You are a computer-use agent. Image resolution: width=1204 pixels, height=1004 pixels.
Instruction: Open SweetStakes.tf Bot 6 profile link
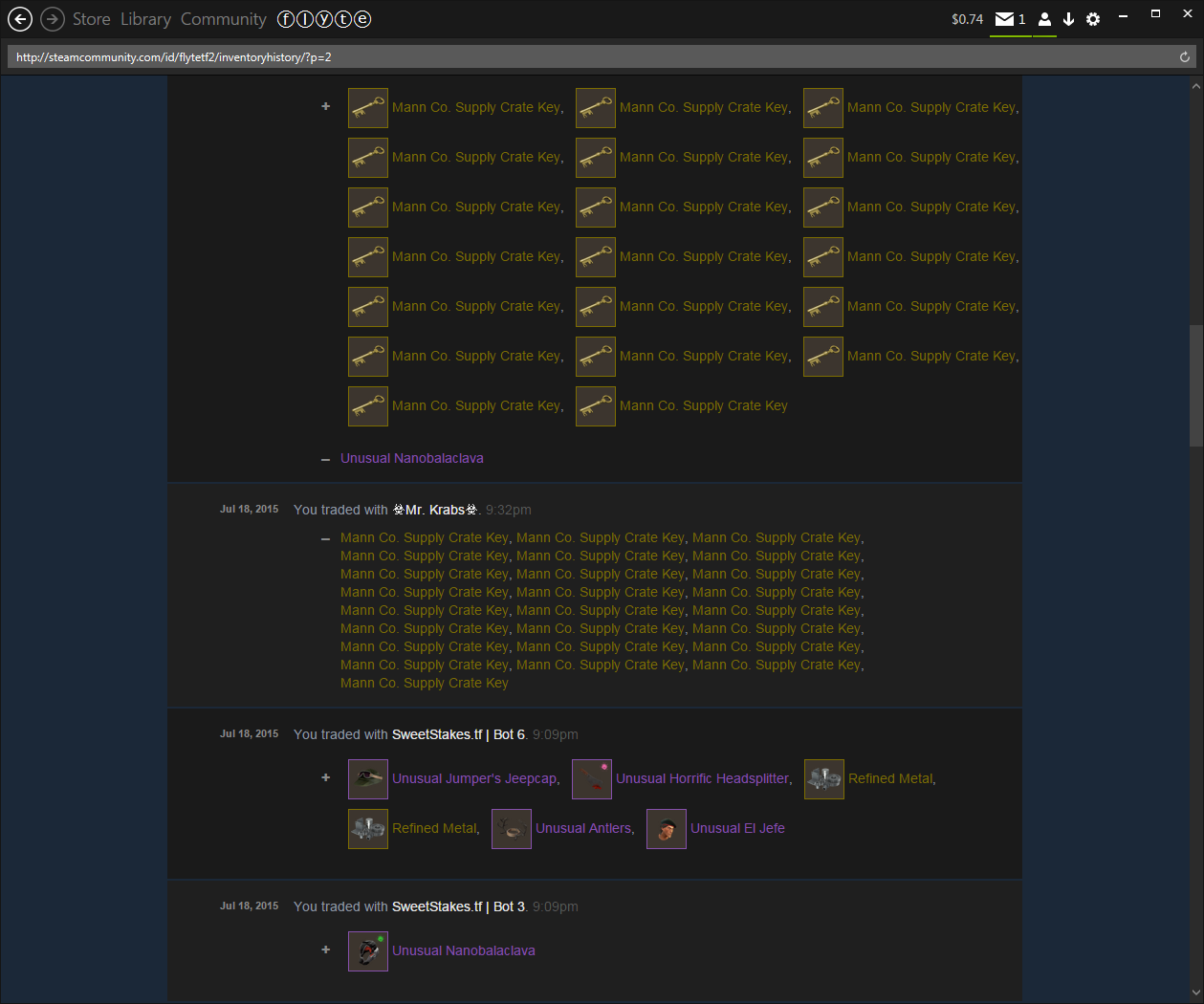pos(458,734)
